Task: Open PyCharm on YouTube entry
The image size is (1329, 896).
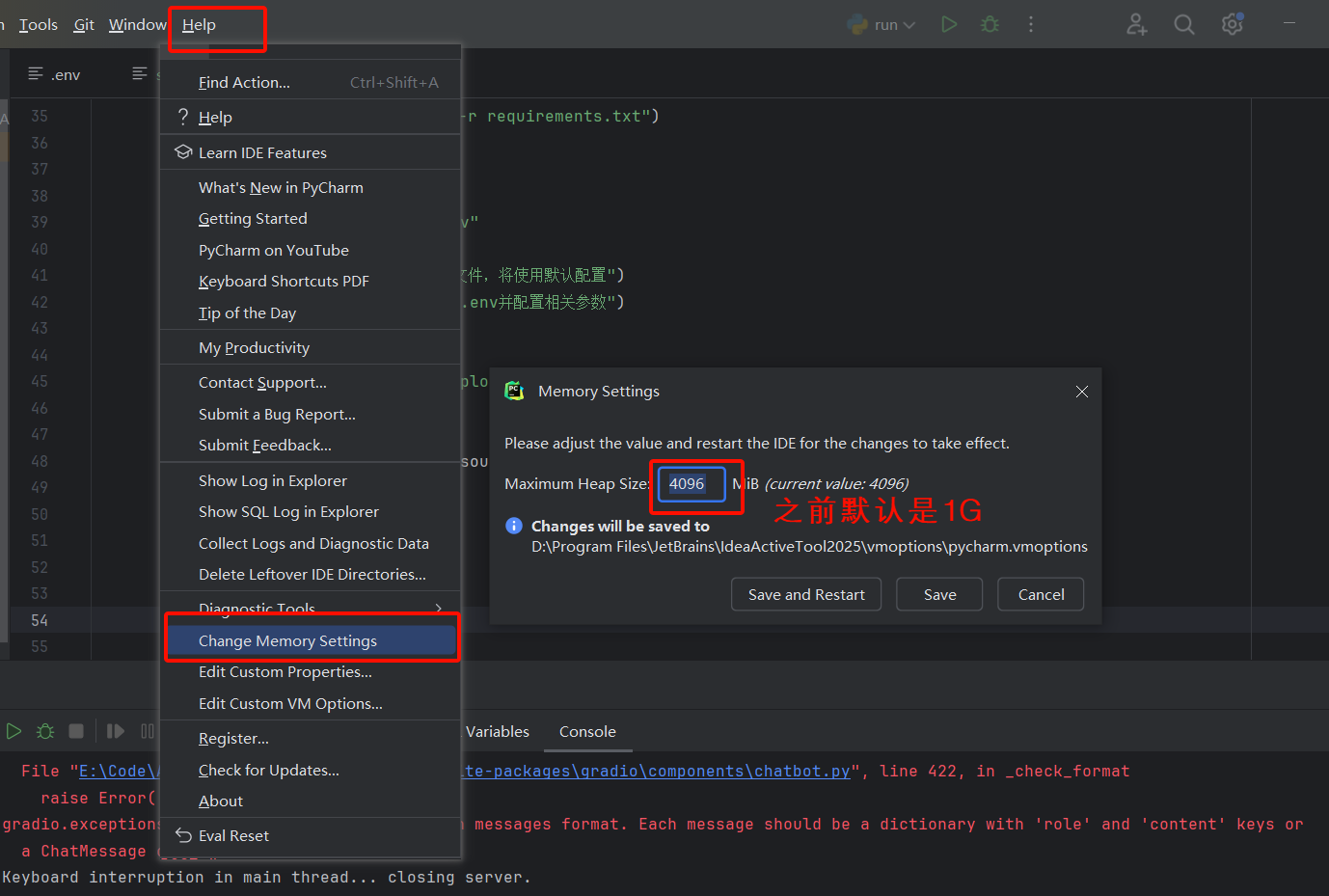Action: pos(311,250)
